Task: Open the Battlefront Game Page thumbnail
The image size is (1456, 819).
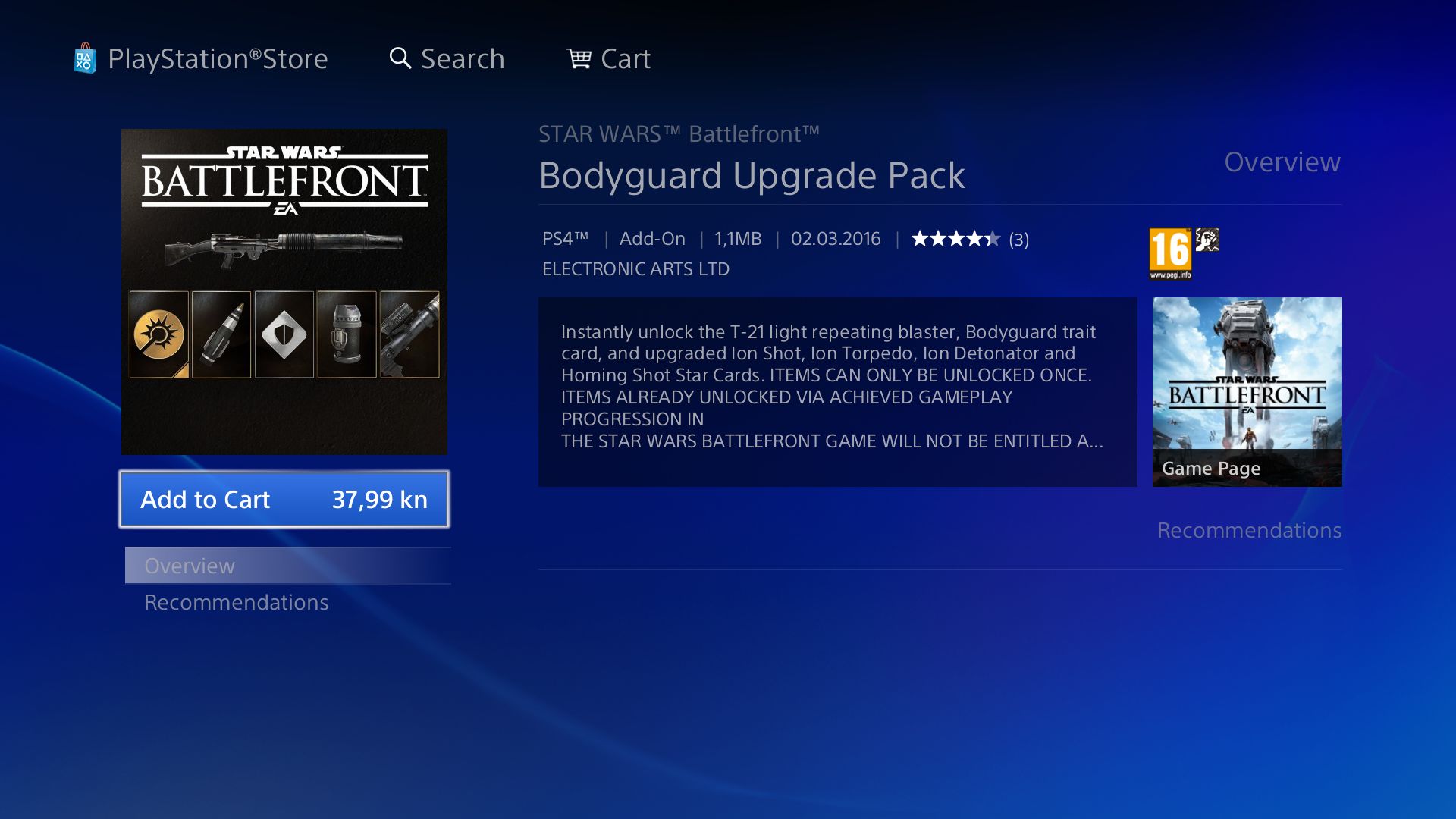Action: 1247,391
